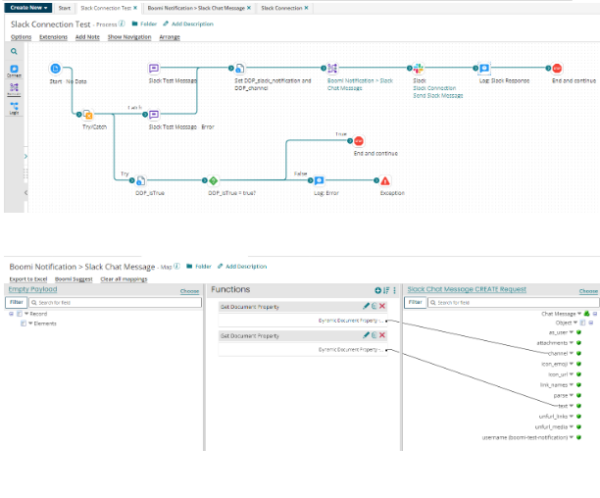The image size is (600, 498).
Task: Click Add Description in the map header
Action: tap(242, 266)
